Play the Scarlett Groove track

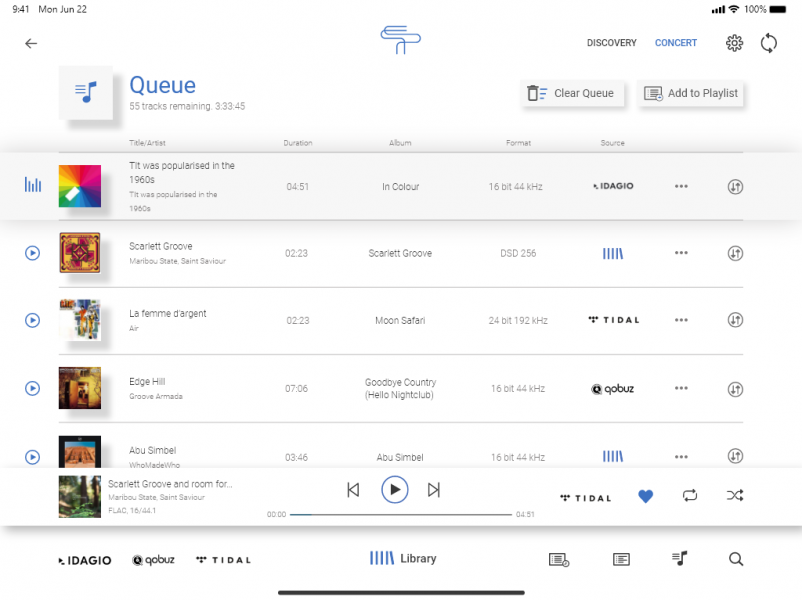pos(32,253)
